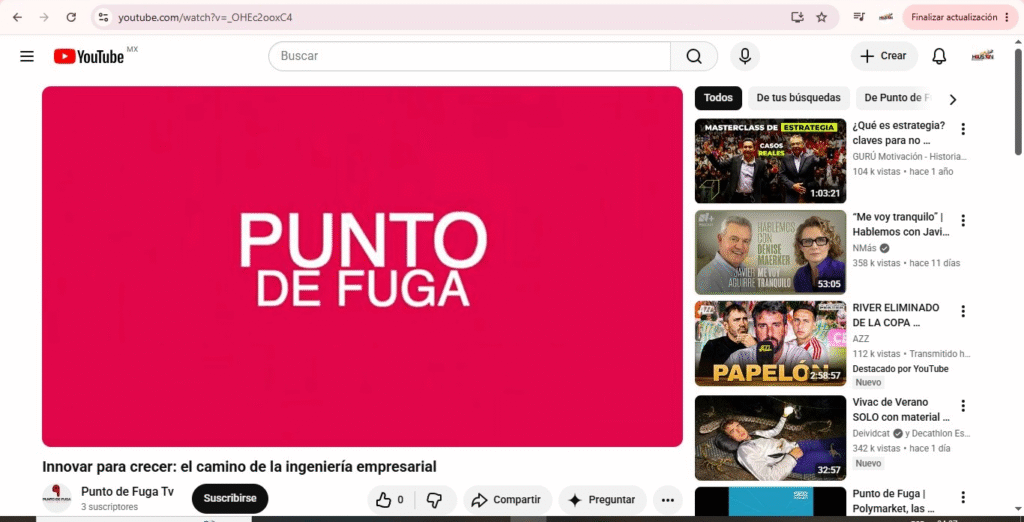Open Punto de Fuga Tv channel avatar
1024x522 pixels.
[x=57, y=498]
